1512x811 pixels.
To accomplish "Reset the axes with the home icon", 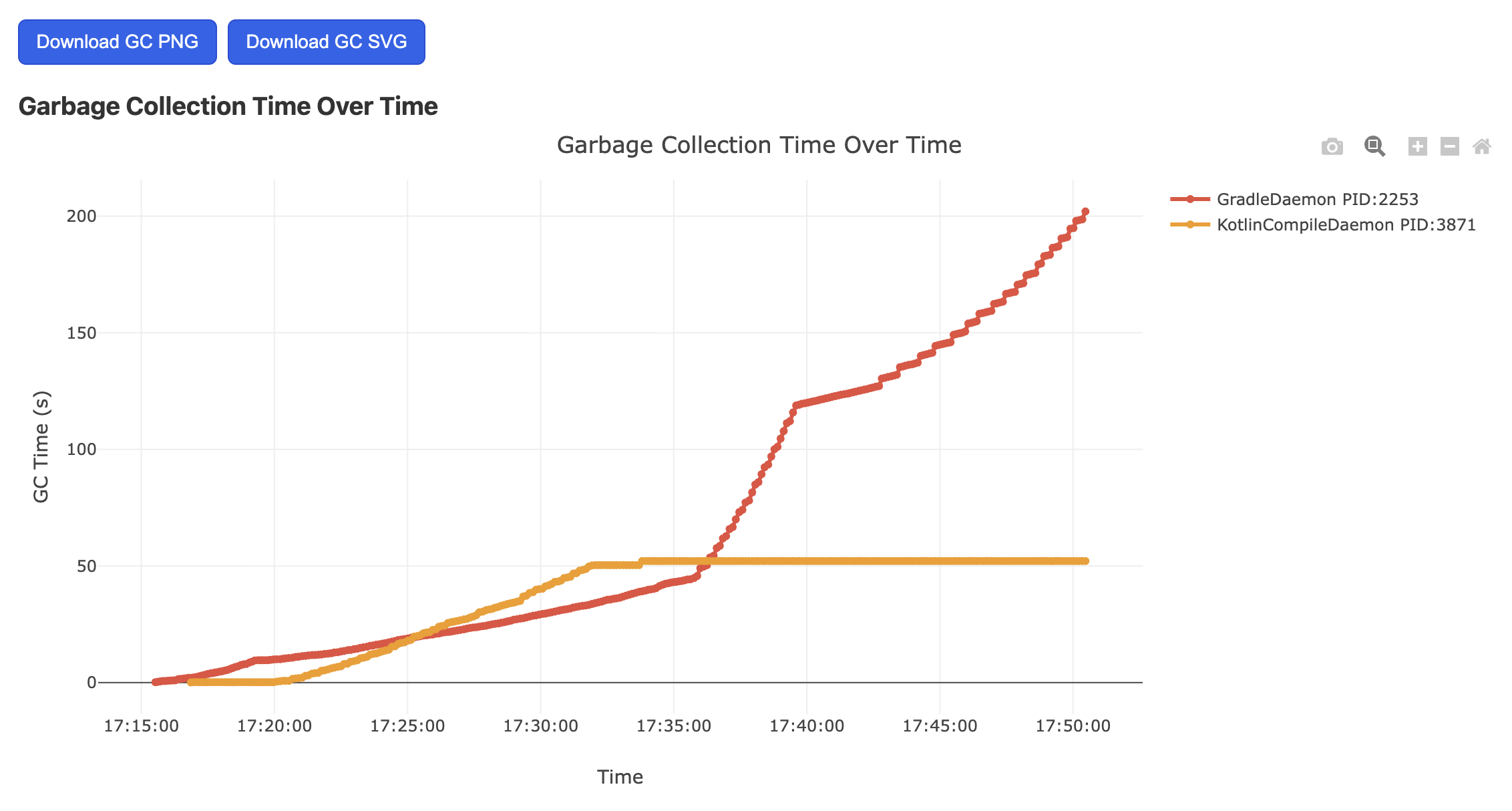I will pyautogui.click(x=1482, y=146).
